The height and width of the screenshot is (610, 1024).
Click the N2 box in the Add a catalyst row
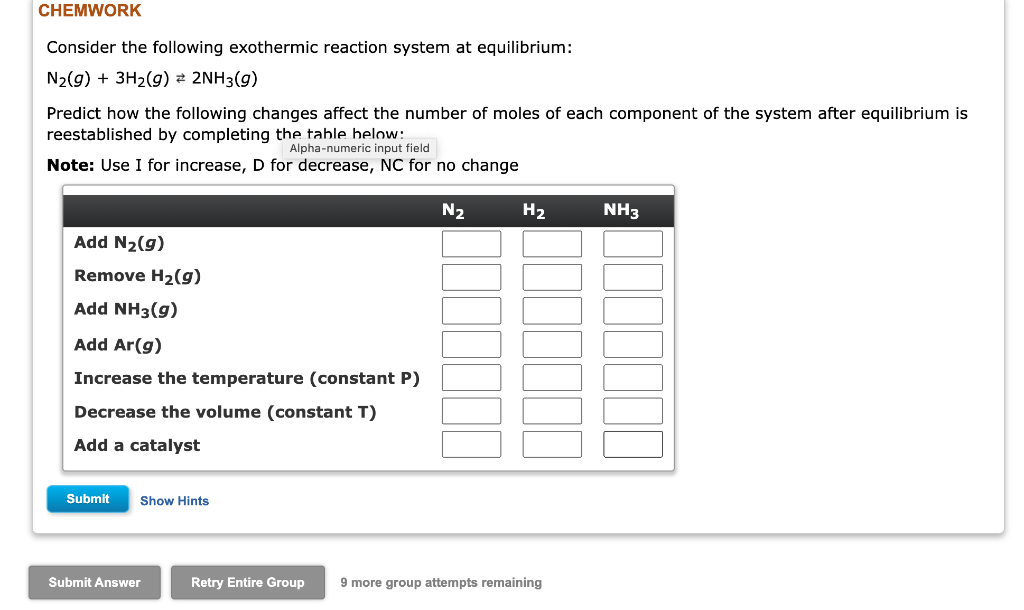[471, 444]
